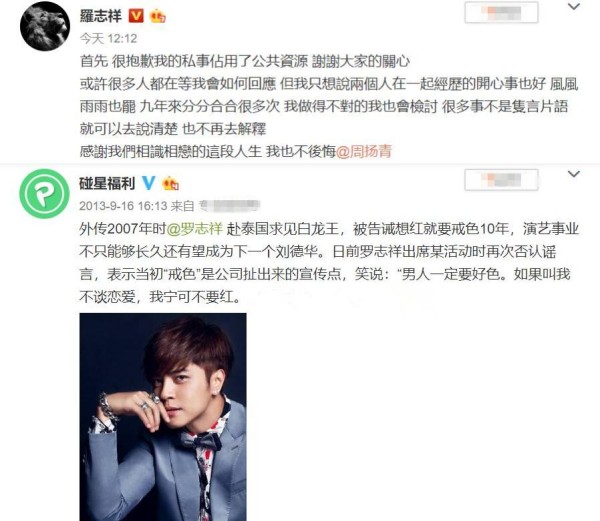Expand options chevron on 碰星福利's post
The width and height of the screenshot is (600, 521).
(573, 174)
